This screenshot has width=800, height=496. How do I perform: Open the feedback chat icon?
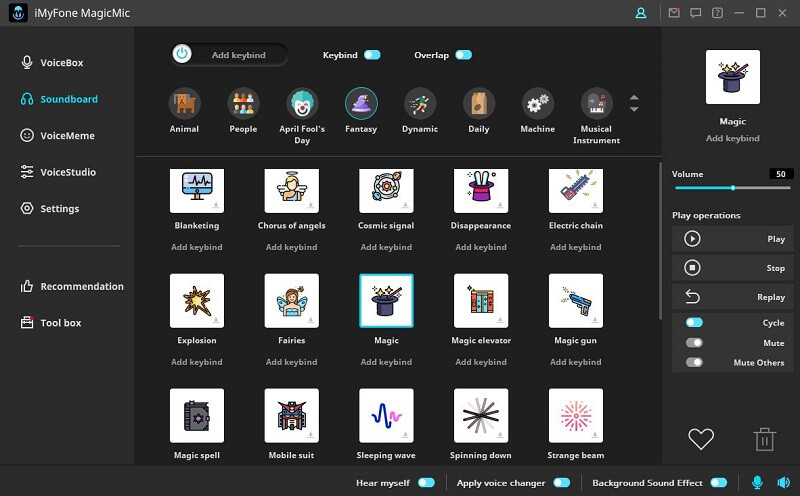pos(695,13)
